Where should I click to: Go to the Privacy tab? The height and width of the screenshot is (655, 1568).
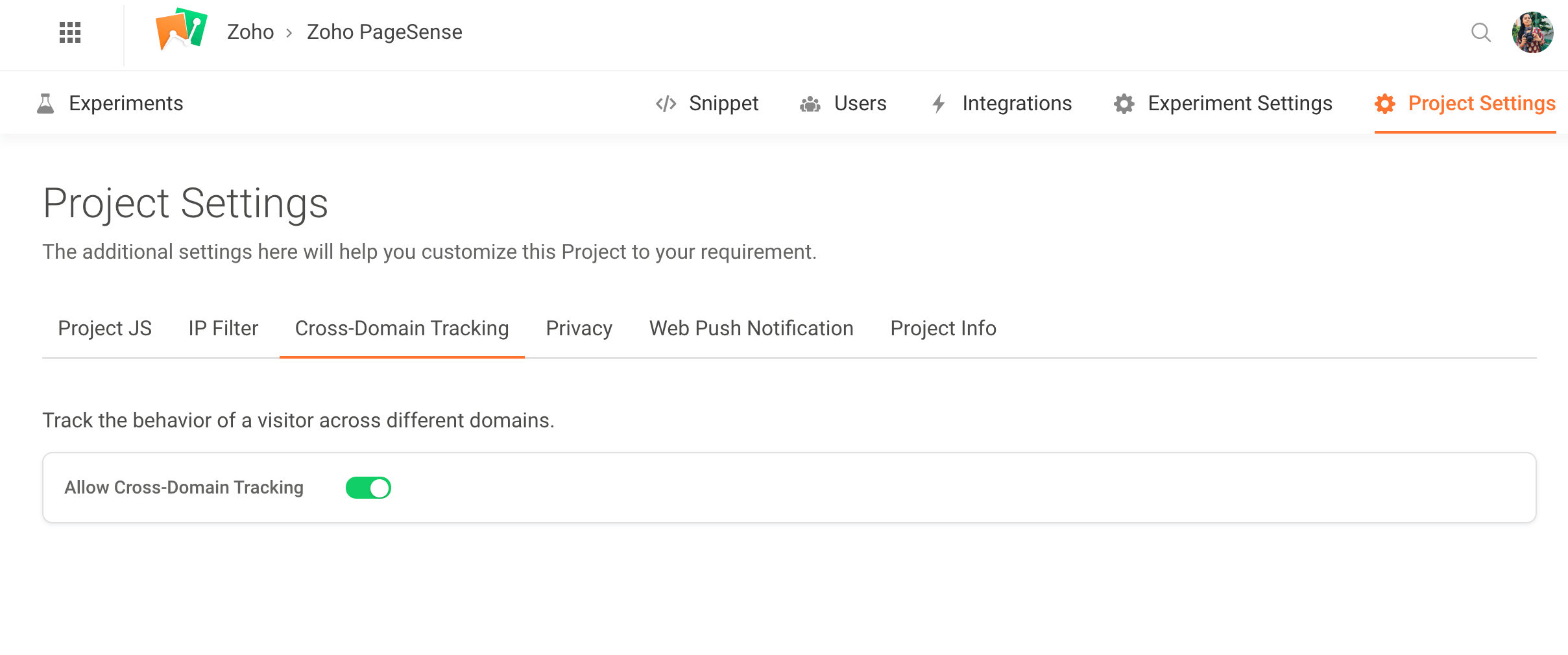[x=579, y=328]
